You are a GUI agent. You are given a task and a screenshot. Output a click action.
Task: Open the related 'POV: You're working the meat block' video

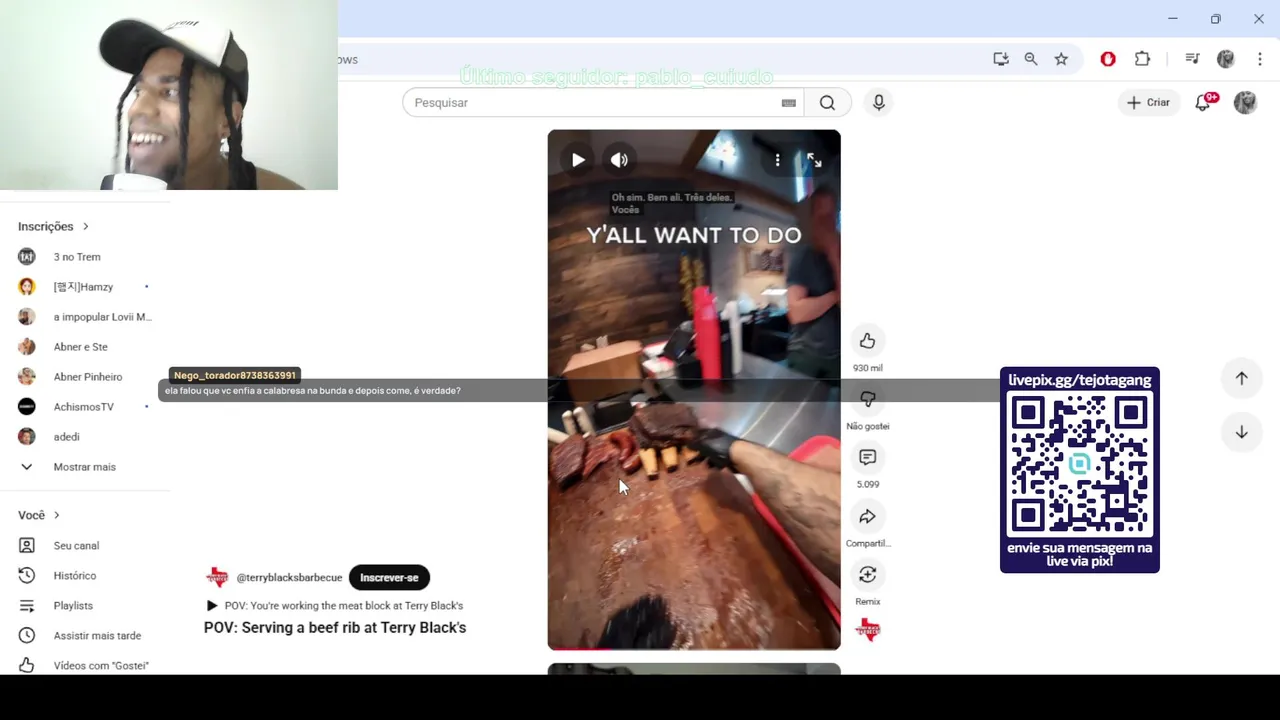(x=334, y=605)
